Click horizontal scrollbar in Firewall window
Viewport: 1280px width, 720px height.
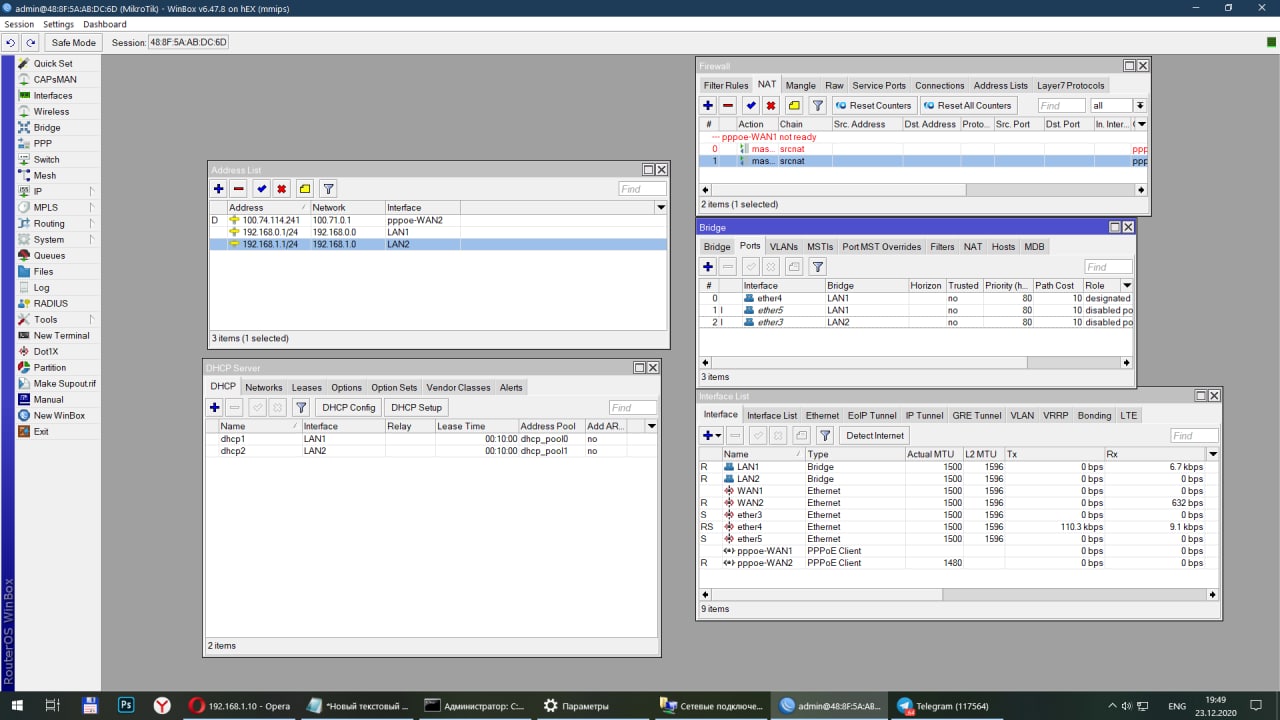point(925,189)
